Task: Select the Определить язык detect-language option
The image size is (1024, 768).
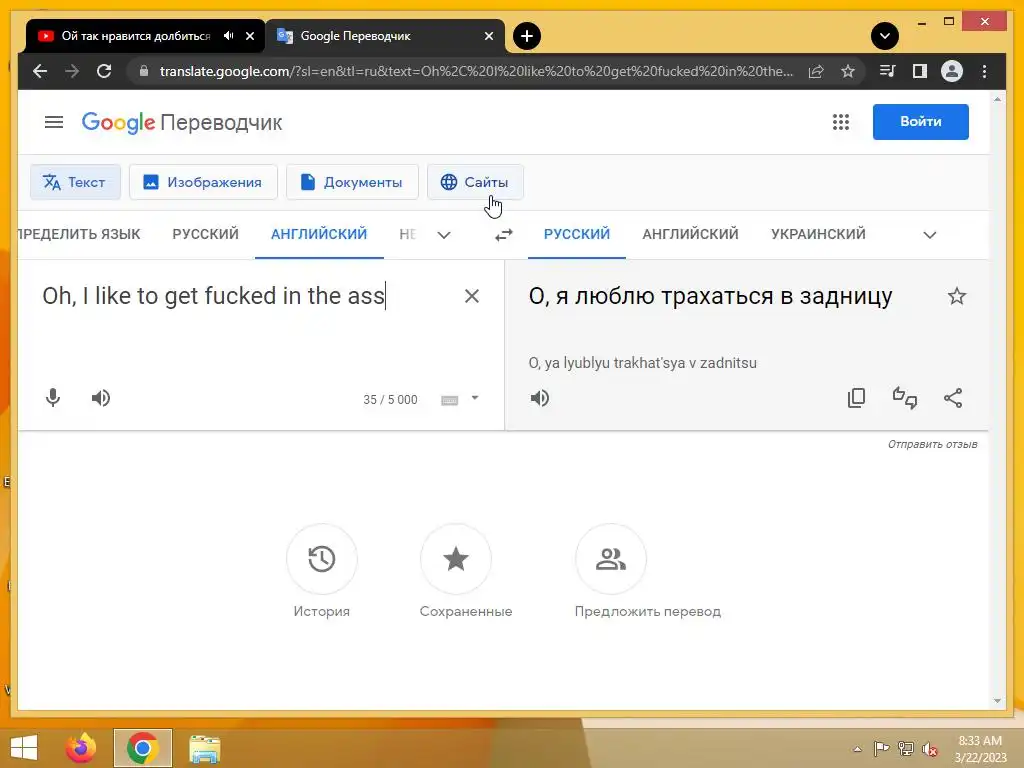Action: (x=79, y=234)
